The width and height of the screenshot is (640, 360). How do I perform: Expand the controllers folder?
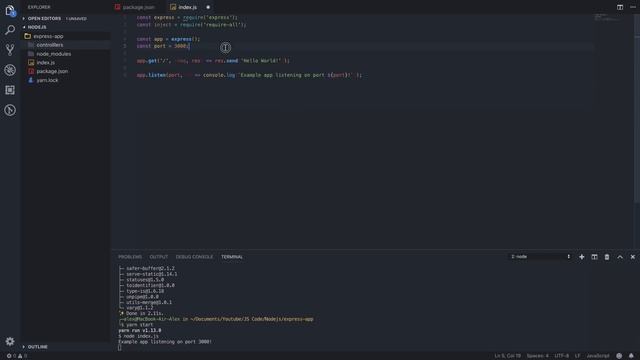[50, 45]
